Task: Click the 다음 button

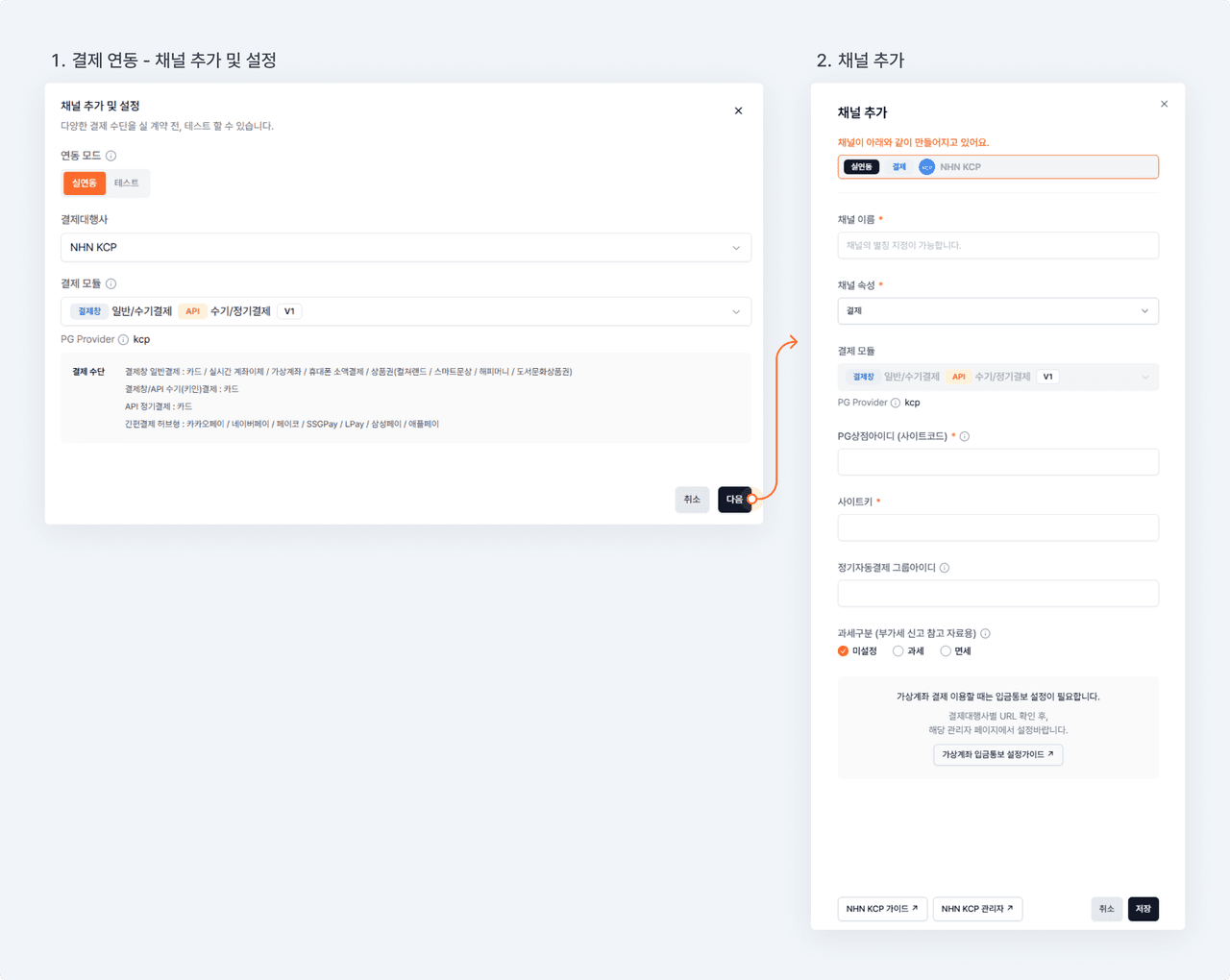Action: click(734, 500)
